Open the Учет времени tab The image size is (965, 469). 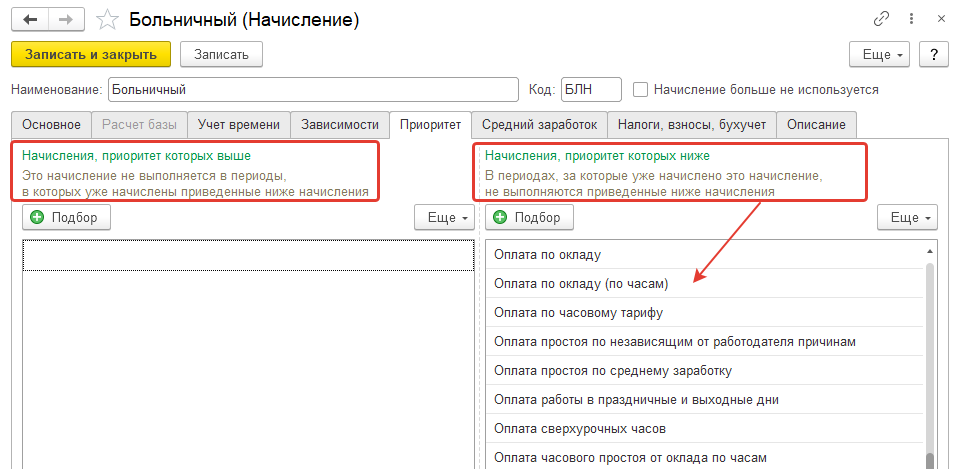coord(239,125)
